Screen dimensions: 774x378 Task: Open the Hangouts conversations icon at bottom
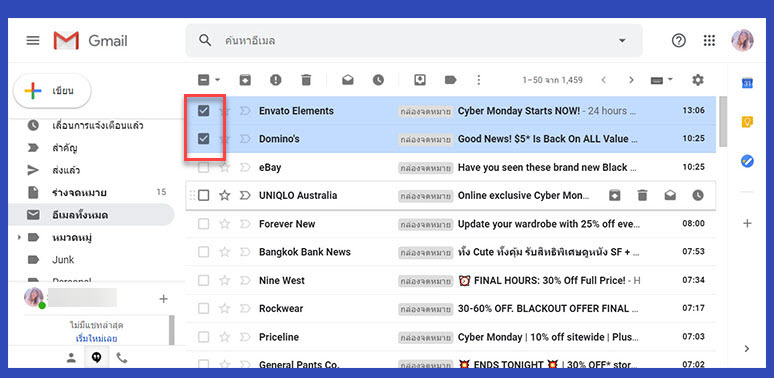click(96, 358)
